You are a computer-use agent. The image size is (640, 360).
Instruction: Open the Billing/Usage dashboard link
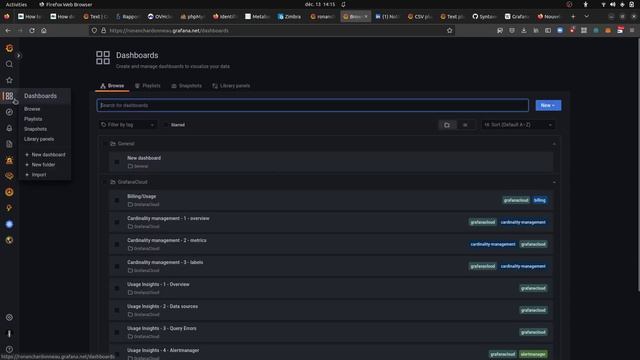(x=142, y=196)
